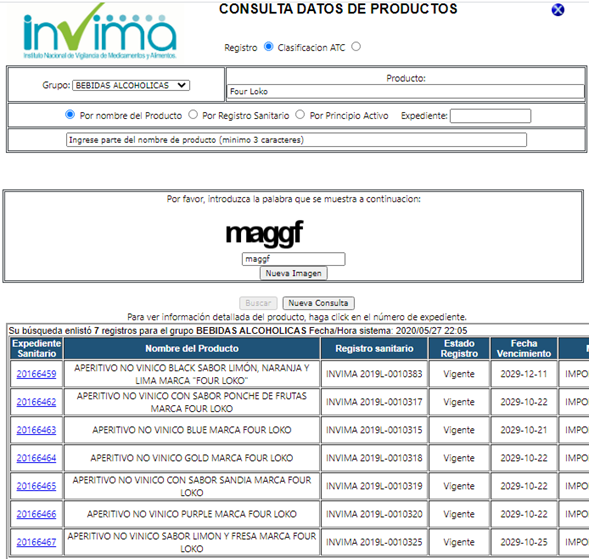Click the product name search text box
Screen dimensions: 589x559
coord(296,140)
